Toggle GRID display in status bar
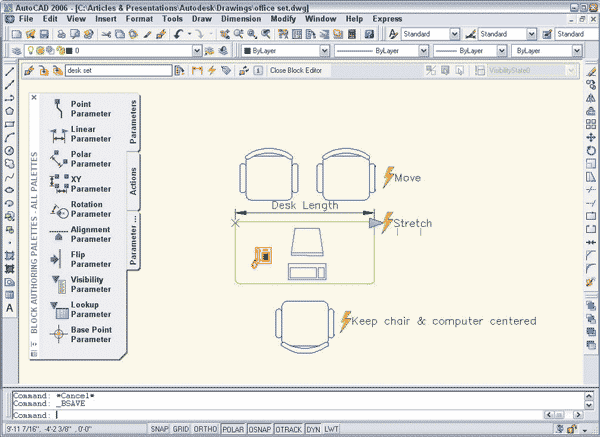This screenshot has height=437, width=600. (x=181, y=429)
